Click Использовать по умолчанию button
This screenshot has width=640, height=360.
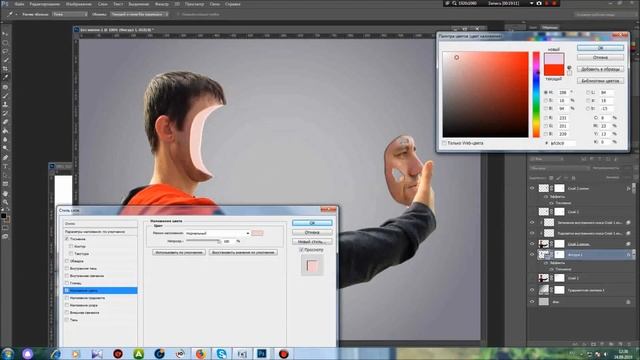[179, 252]
